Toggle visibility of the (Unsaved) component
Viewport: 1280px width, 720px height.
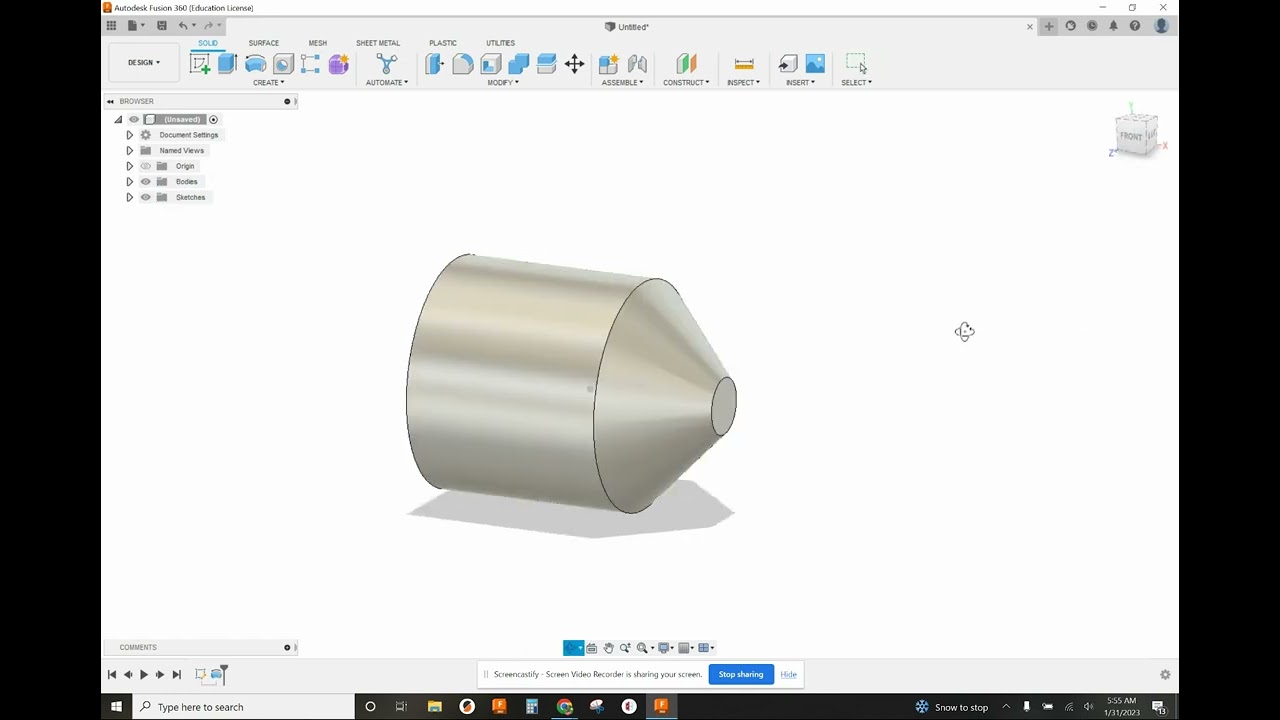pyautogui.click(x=134, y=120)
